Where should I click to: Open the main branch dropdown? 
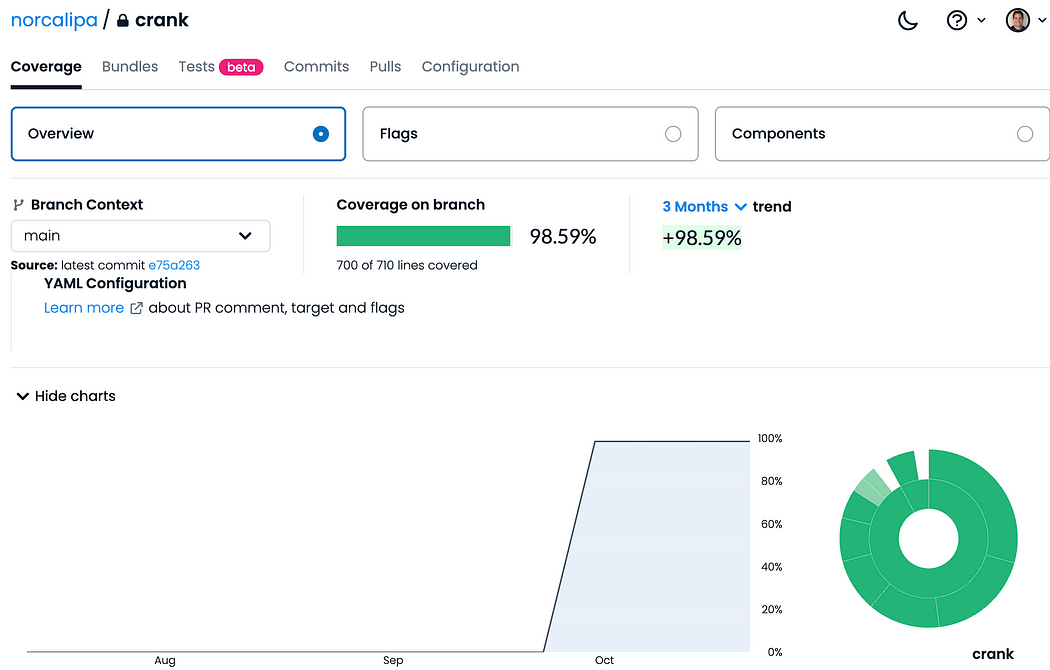141,236
